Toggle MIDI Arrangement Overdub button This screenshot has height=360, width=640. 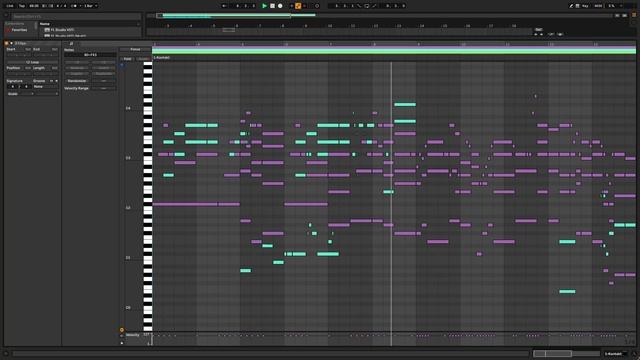click(x=291, y=6)
